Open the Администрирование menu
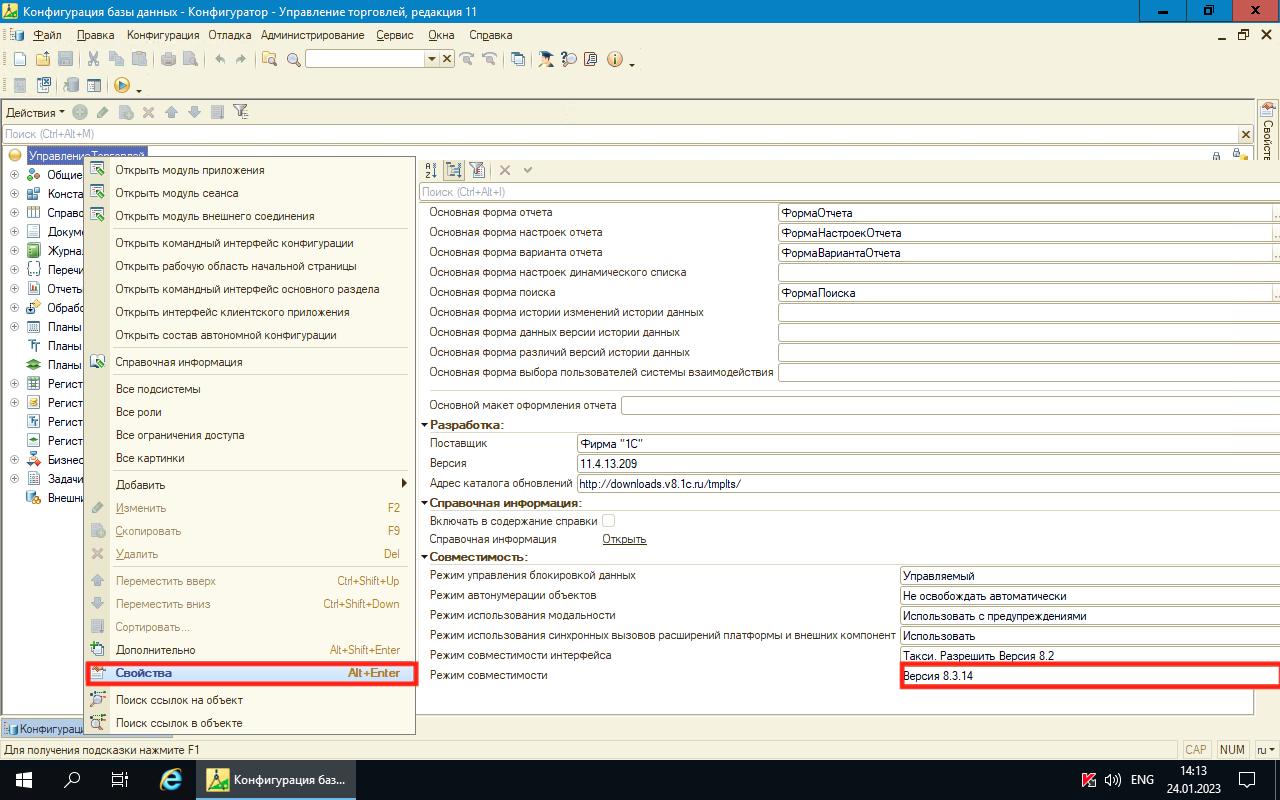The width and height of the screenshot is (1280, 800). (313, 35)
